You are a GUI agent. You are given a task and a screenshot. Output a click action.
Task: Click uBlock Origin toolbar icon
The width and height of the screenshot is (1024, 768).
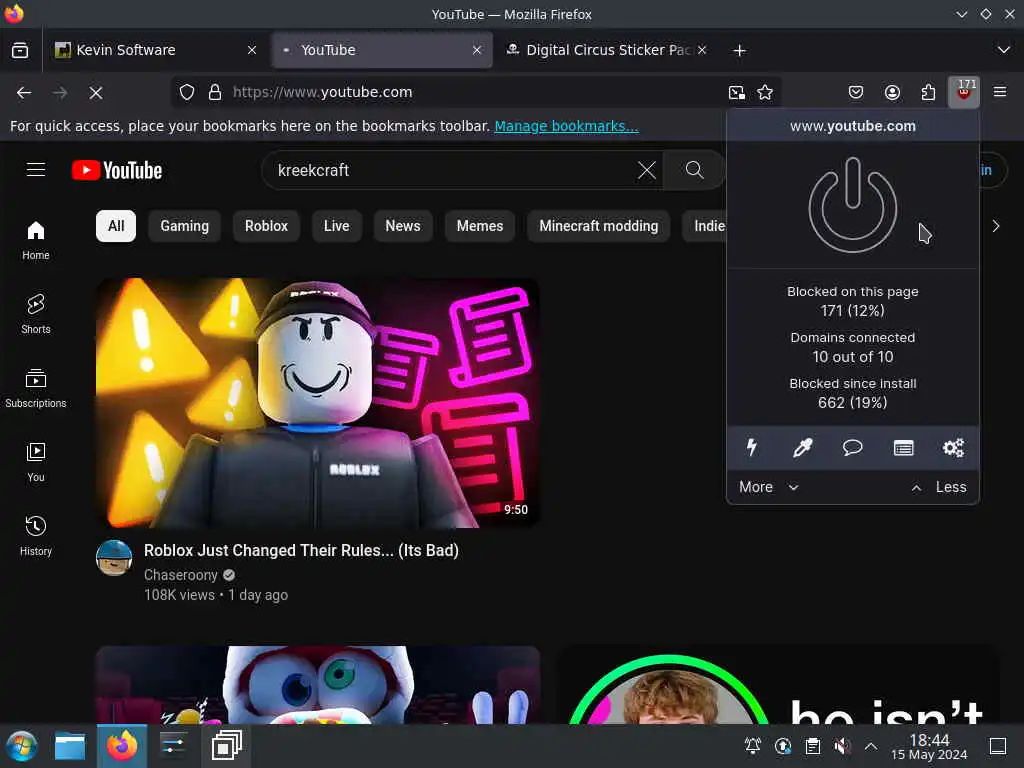(x=963, y=92)
